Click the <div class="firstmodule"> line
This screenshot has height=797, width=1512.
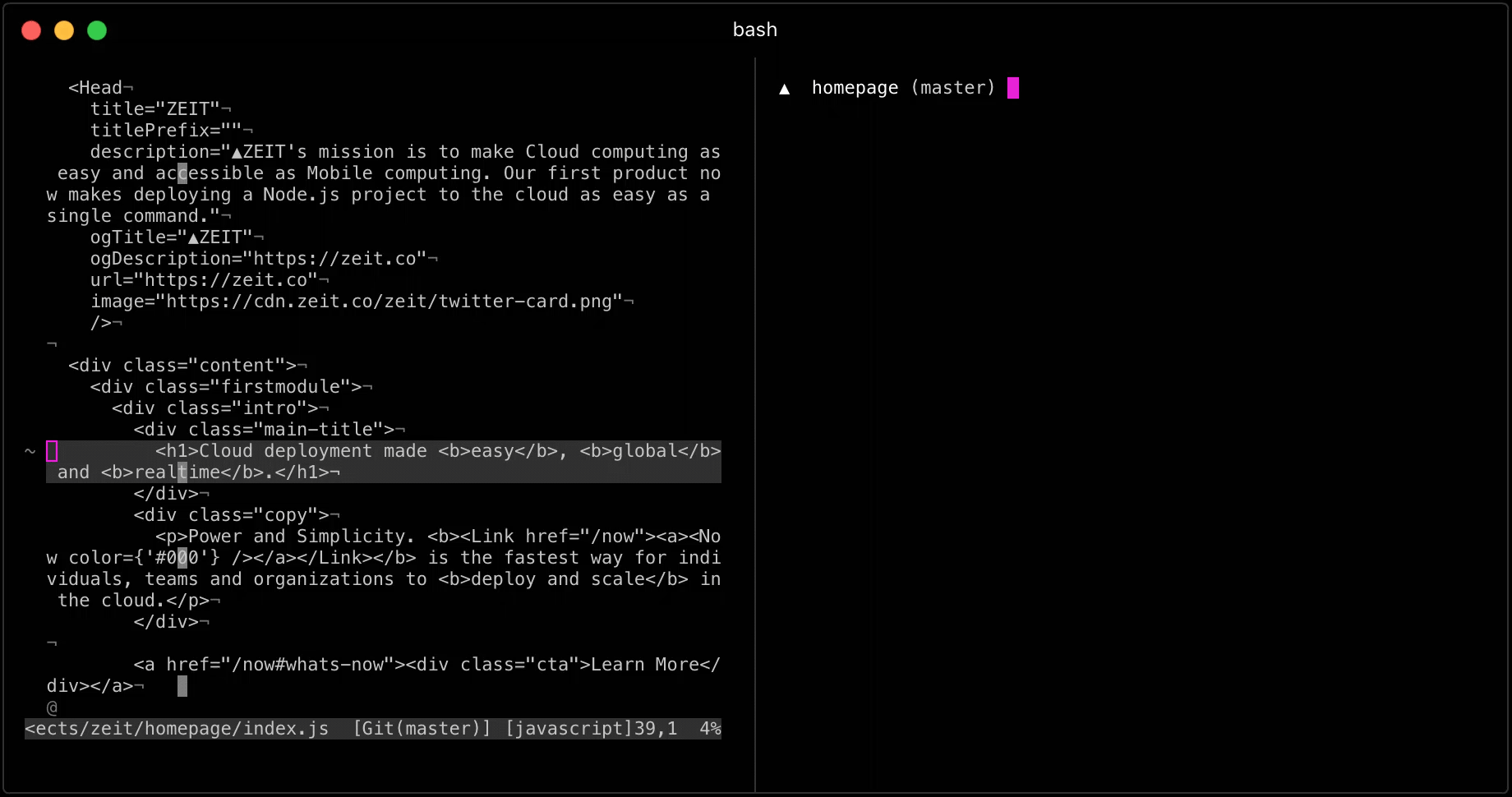tap(231, 387)
